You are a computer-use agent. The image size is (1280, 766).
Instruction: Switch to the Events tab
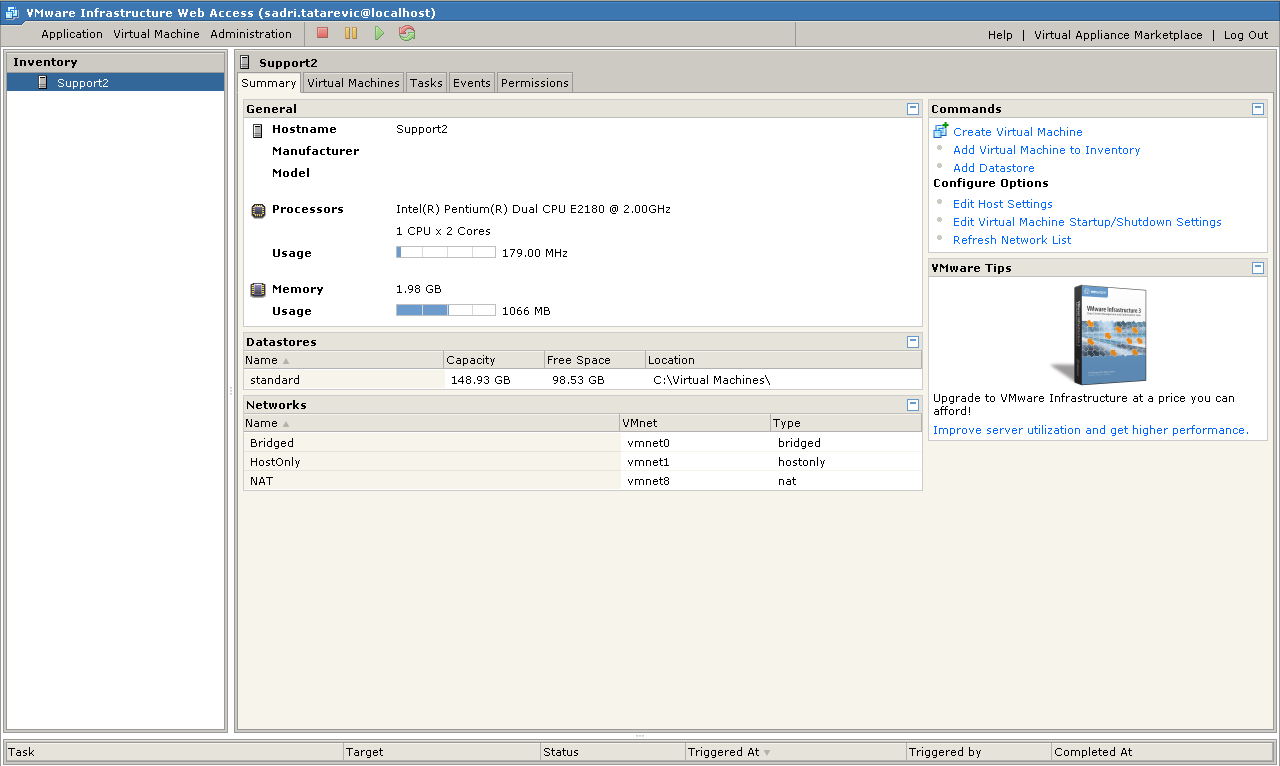click(x=472, y=83)
